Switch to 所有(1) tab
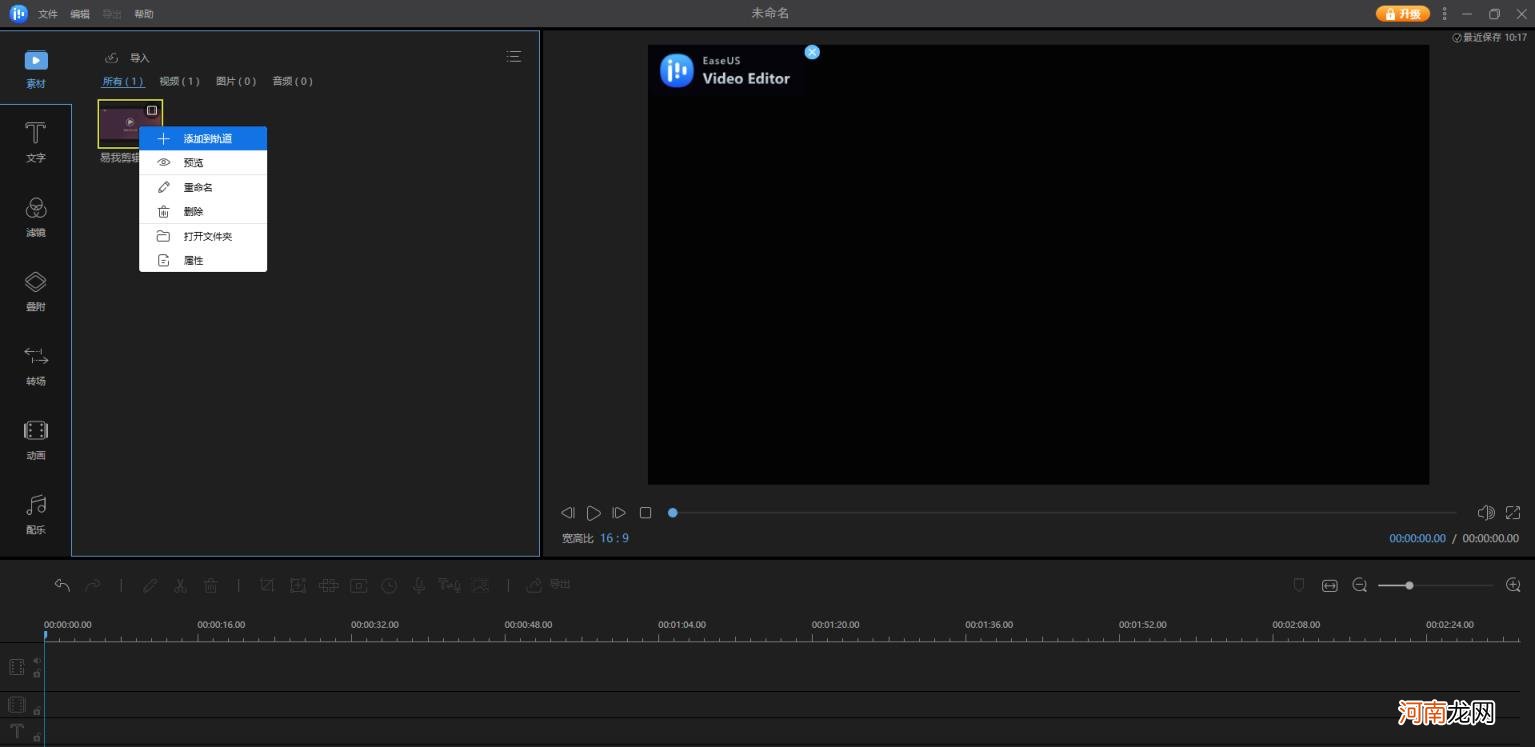 pyautogui.click(x=123, y=81)
